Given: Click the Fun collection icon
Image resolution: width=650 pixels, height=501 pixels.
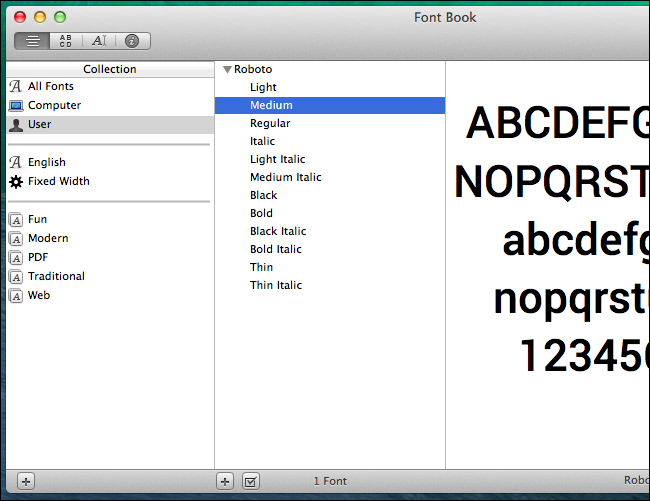Looking at the screenshot, I should [16, 220].
